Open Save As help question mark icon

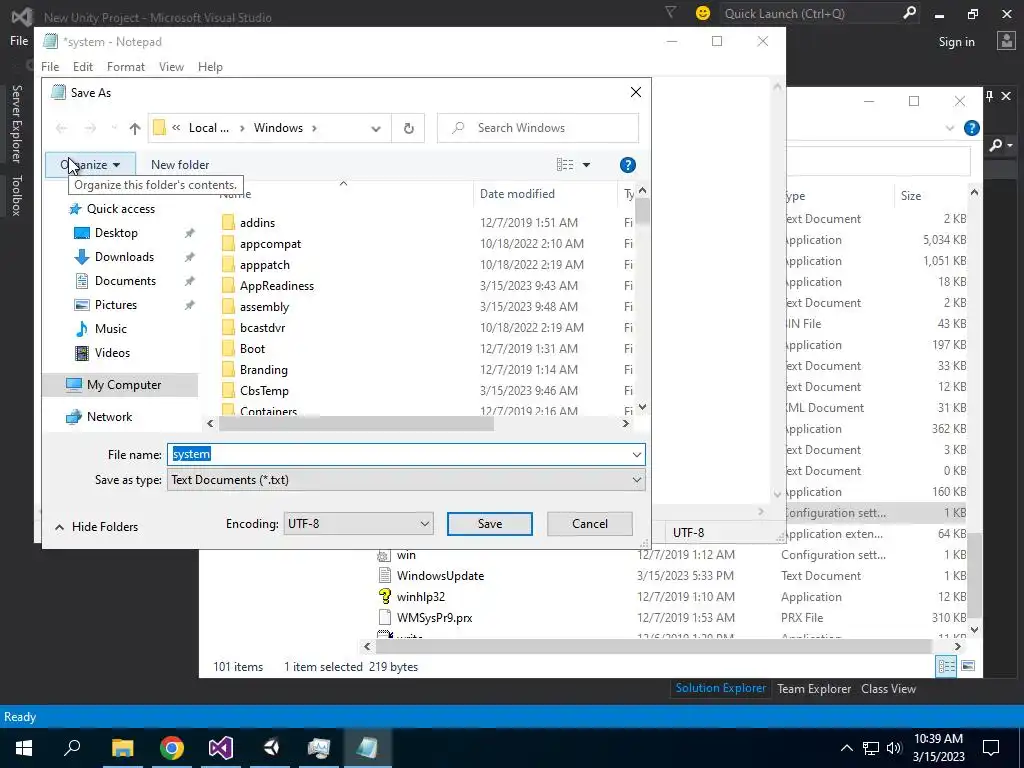click(628, 165)
